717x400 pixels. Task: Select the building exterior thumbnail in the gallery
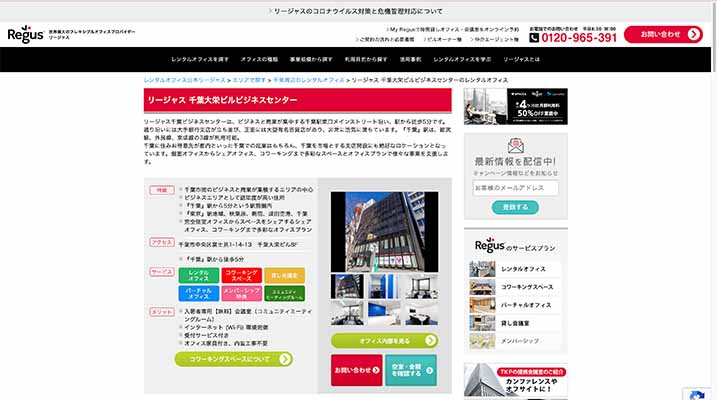(347, 287)
